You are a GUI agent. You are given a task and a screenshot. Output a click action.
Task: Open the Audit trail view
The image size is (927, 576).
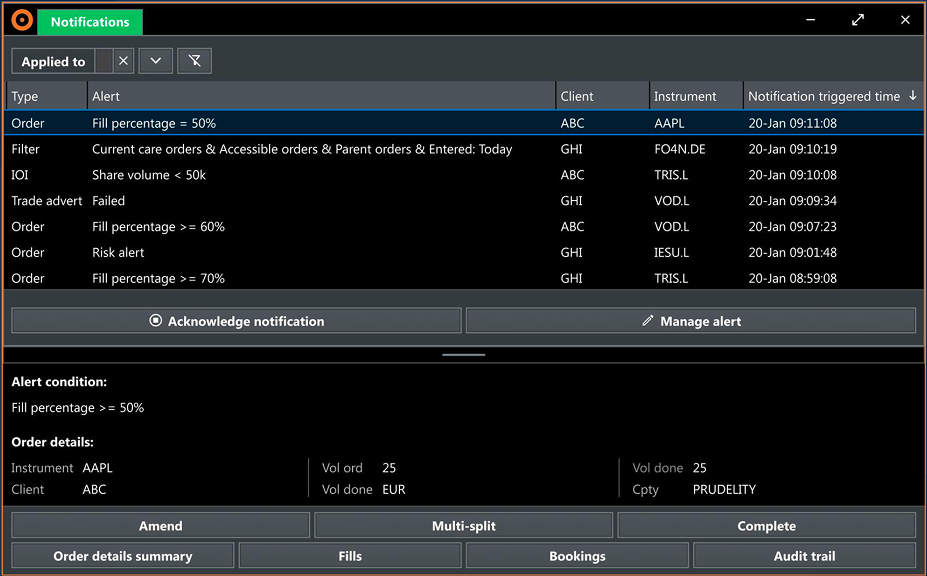click(x=803, y=555)
